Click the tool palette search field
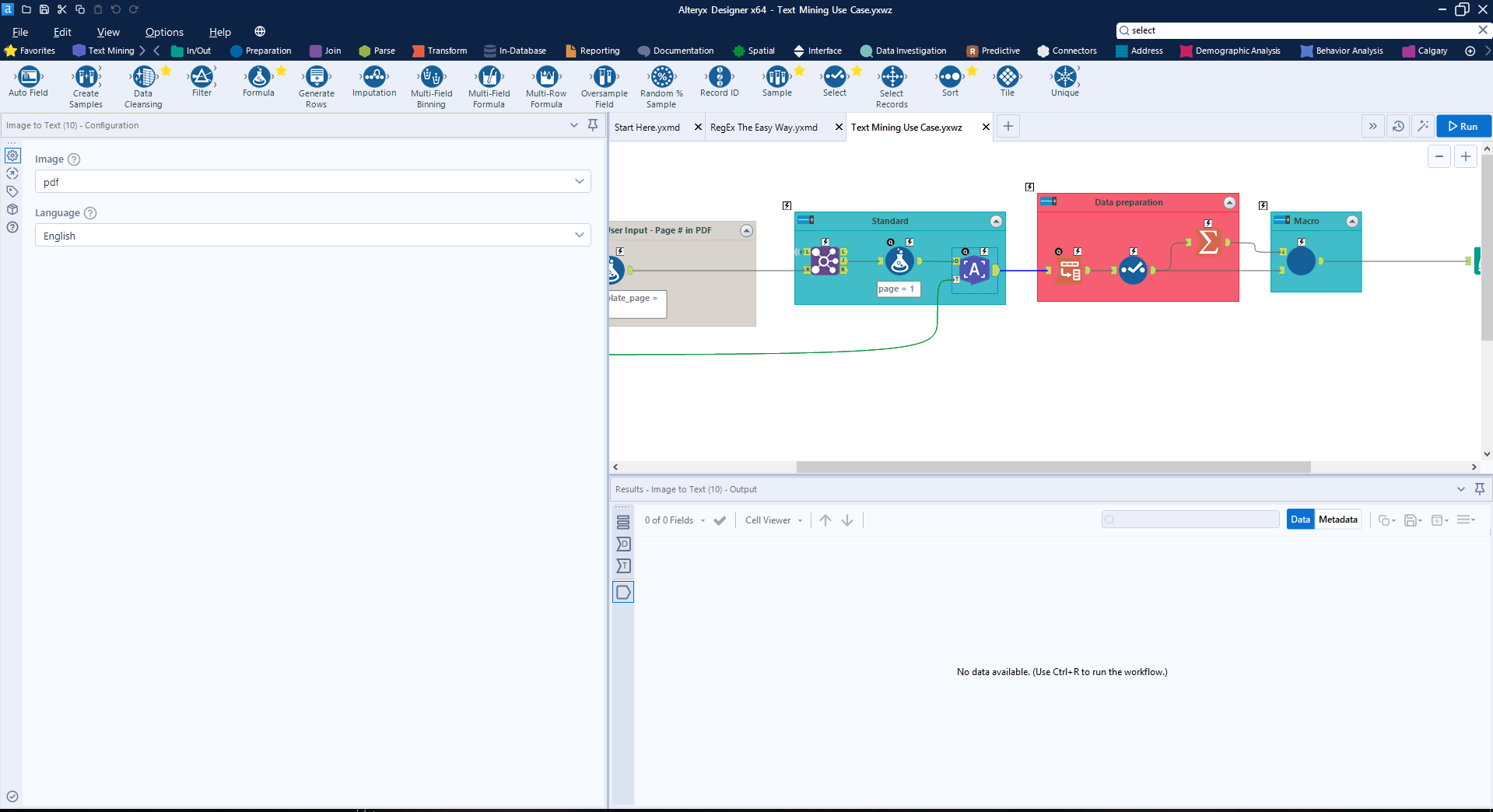Screen dimensions: 1493x812 point(1245,30)
